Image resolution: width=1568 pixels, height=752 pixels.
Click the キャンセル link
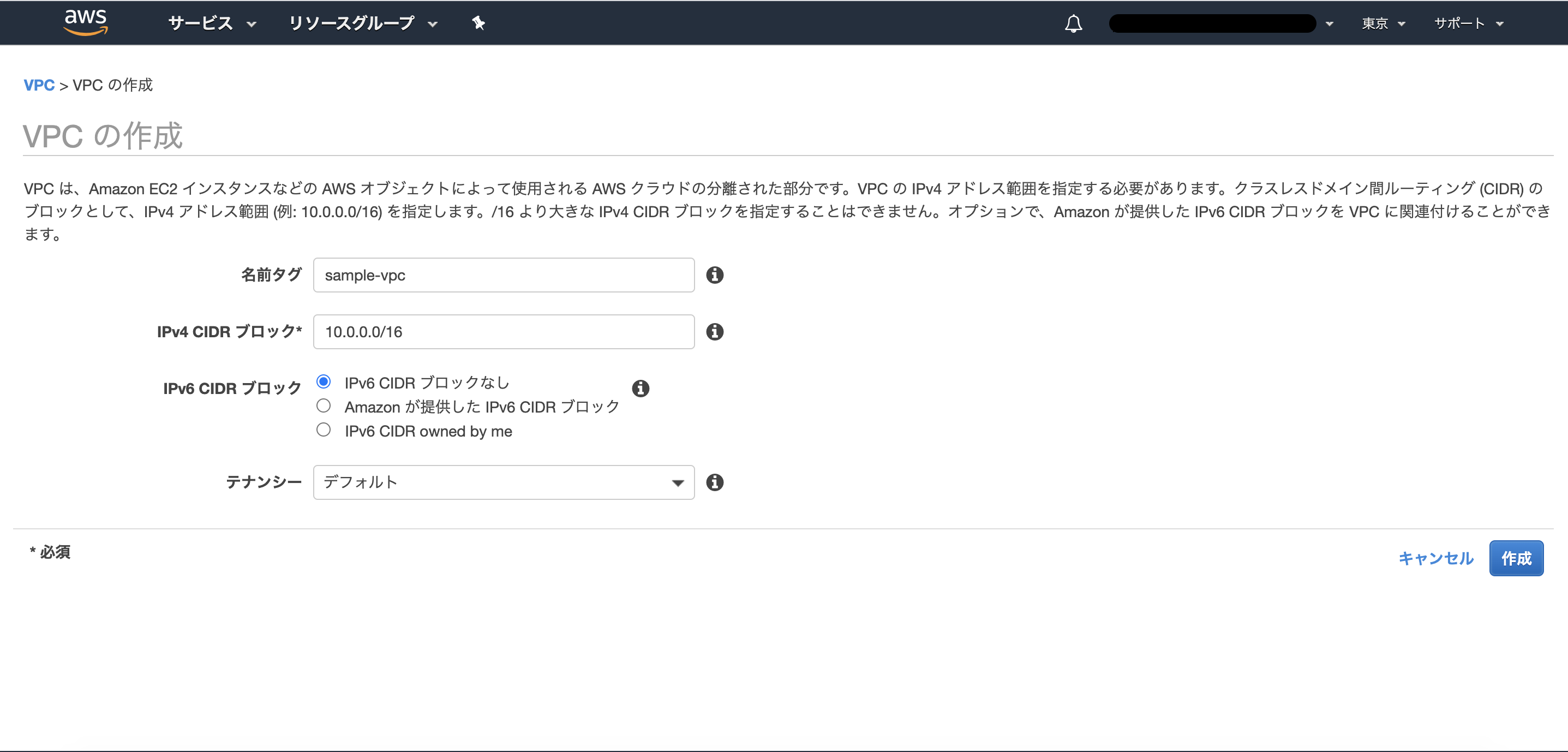(x=1436, y=558)
